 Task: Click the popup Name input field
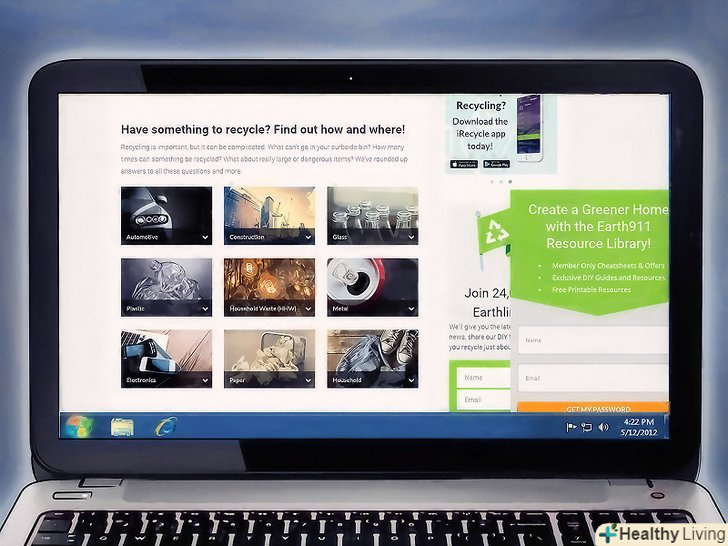593,340
